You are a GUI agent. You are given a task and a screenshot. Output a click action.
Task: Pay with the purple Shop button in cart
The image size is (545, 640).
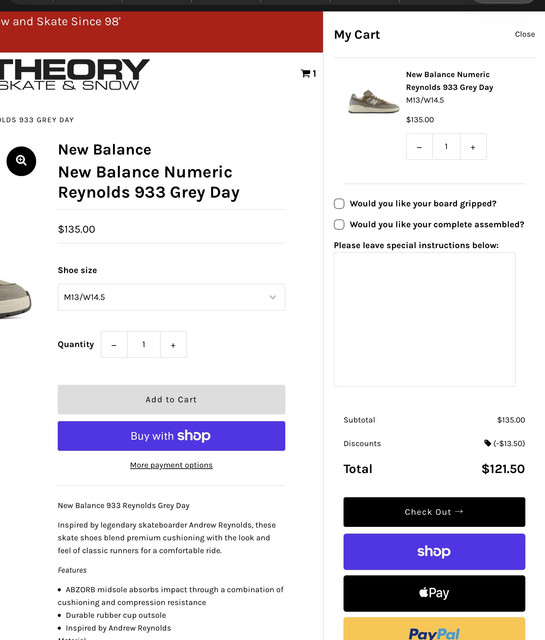click(x=434, y=552)
